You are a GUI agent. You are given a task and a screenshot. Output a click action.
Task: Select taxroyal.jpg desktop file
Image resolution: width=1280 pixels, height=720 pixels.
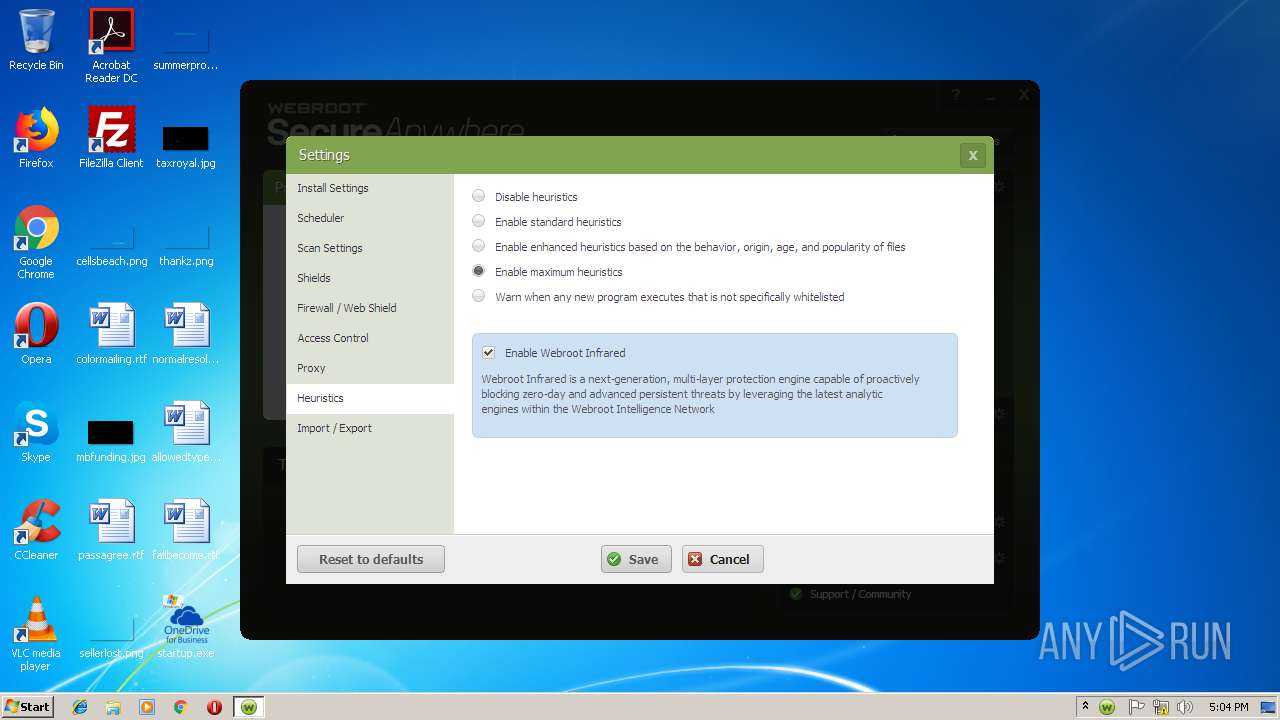pyautogui.click(x=186, y=147)
